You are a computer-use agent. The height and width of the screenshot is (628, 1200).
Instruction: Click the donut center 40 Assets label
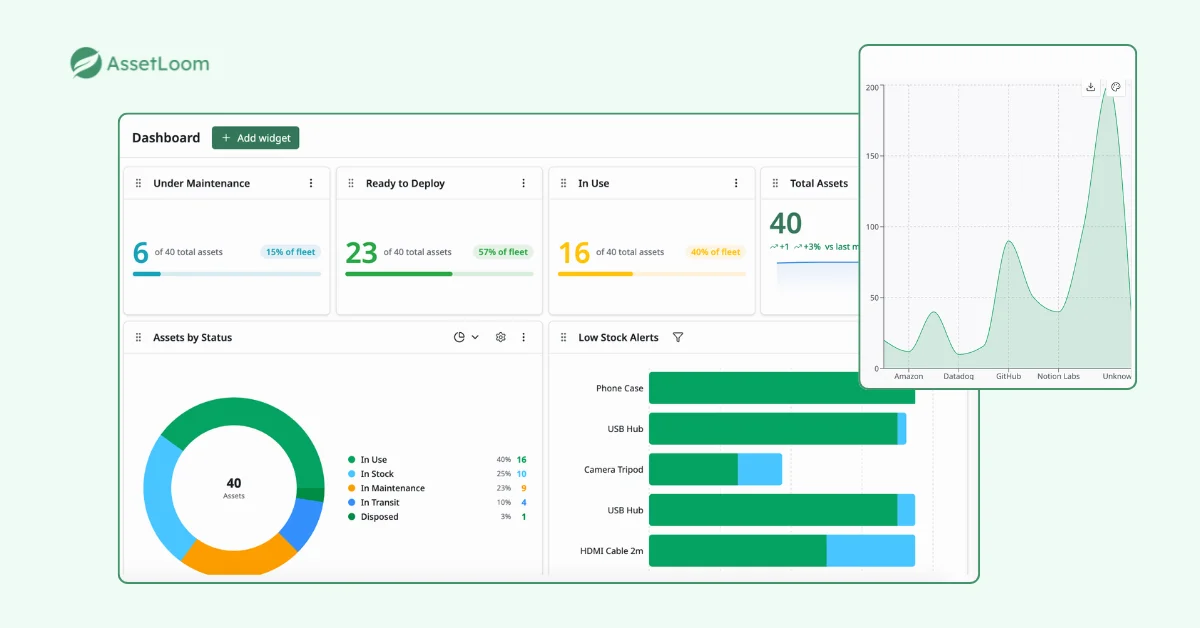coord(234,488)
